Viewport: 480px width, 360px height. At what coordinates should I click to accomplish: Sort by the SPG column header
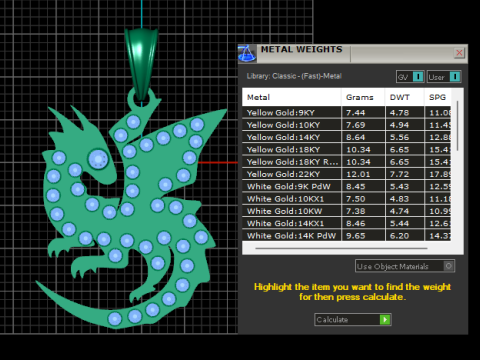point(438,97)
